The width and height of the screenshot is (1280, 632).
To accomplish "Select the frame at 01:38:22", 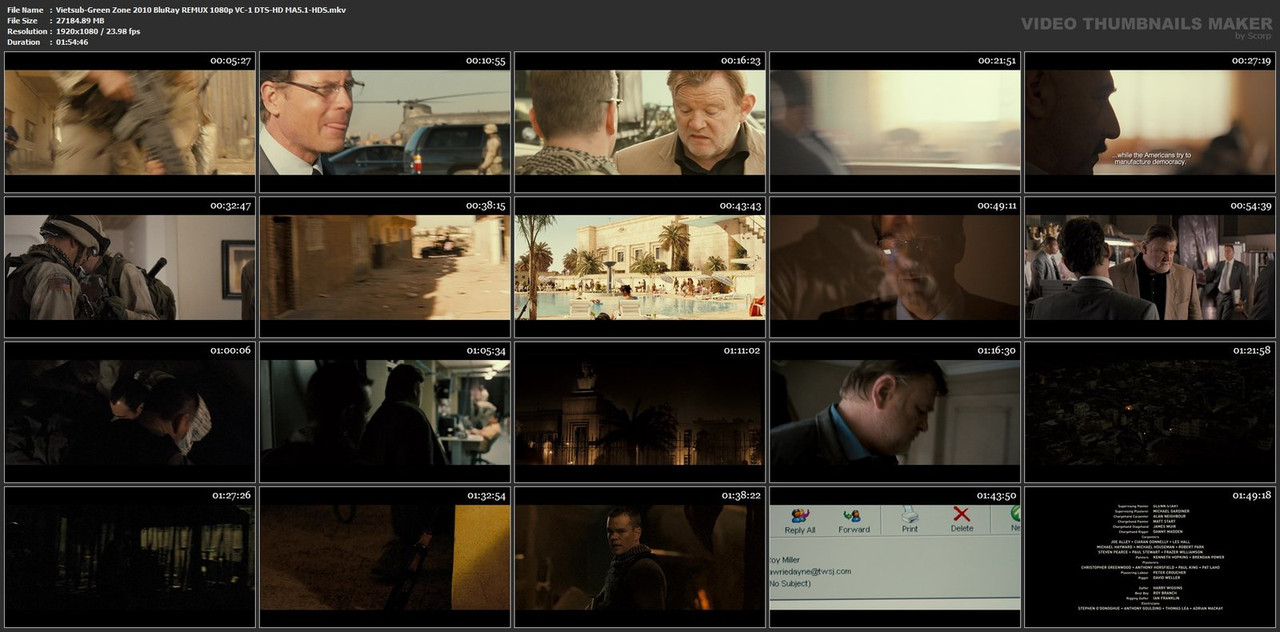I will point(640,557).
